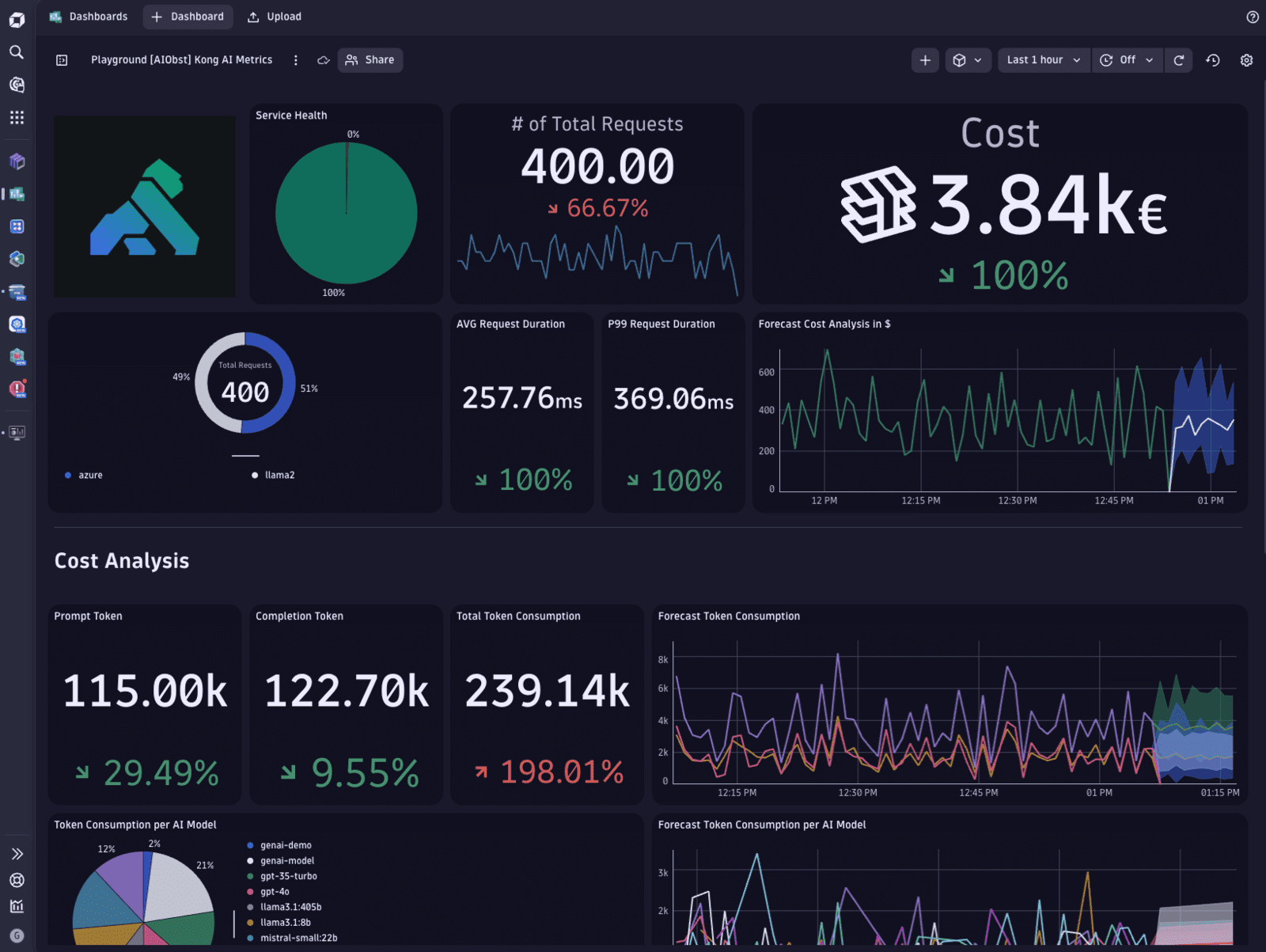Toggle the llama2 legend entry visibility
The image size is (1266, 952).
[279, 475]
